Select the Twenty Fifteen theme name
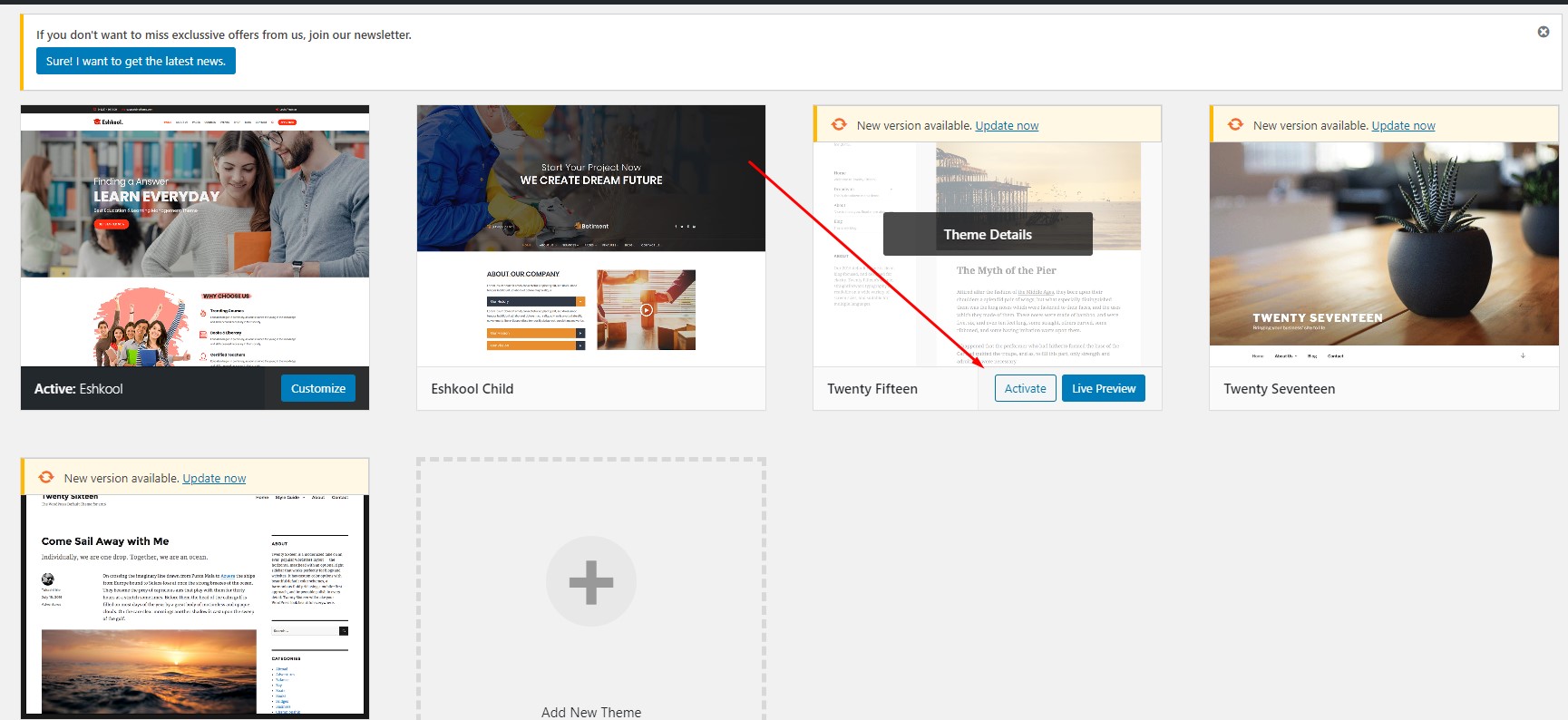The image size is (1568, 720). [x=872, y=389]
